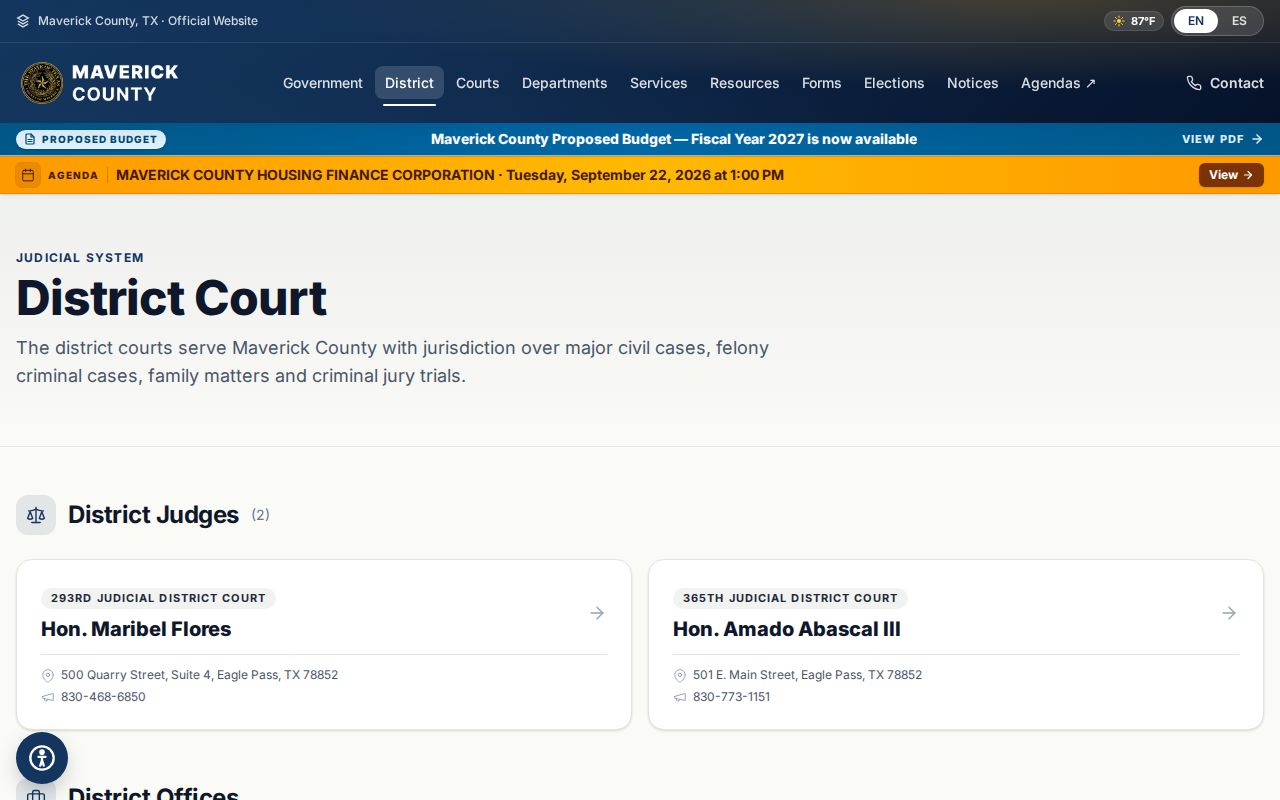This screenshot has height=800, width=1280.
Task: Switch language to EN
Action: [x=1196, y=21]
